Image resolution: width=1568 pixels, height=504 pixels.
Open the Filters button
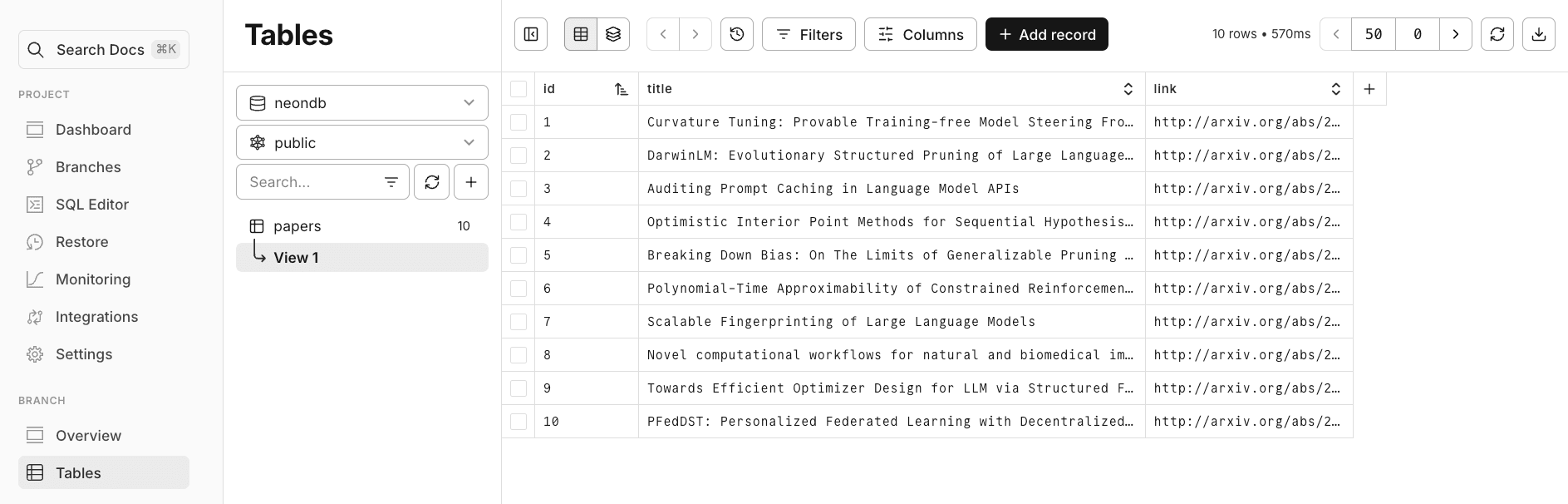pyautogui.click(x=809, y=34)
